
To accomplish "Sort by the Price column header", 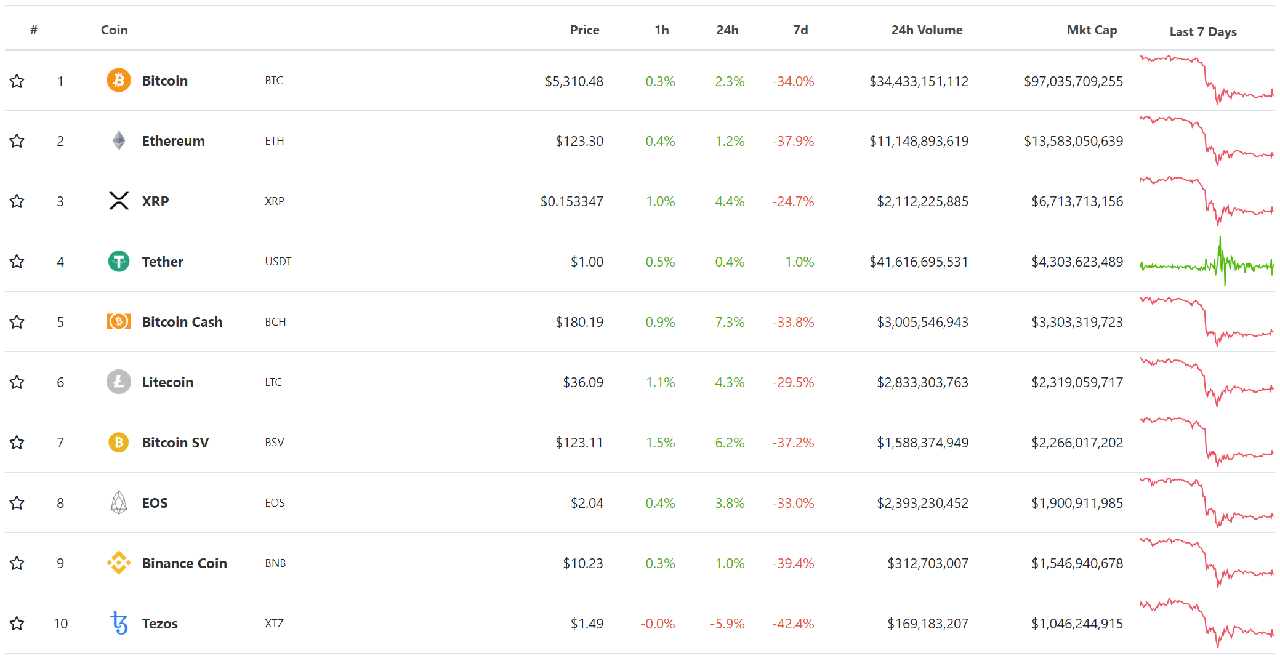I will (x=585, y=30).
